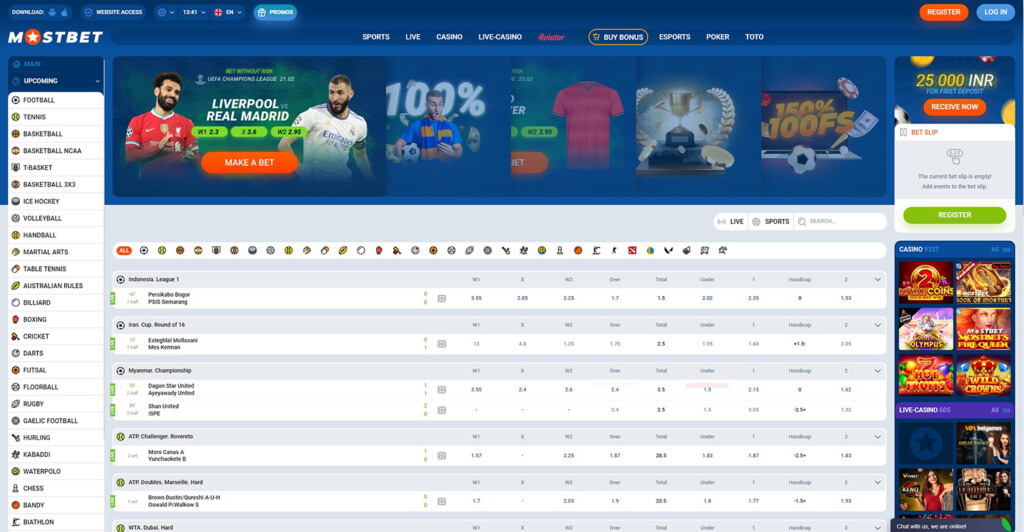Select Ice Hockey in the sidebar
Image resolution: width=1024 pixels, height=532 pixels.
(41, 201)
